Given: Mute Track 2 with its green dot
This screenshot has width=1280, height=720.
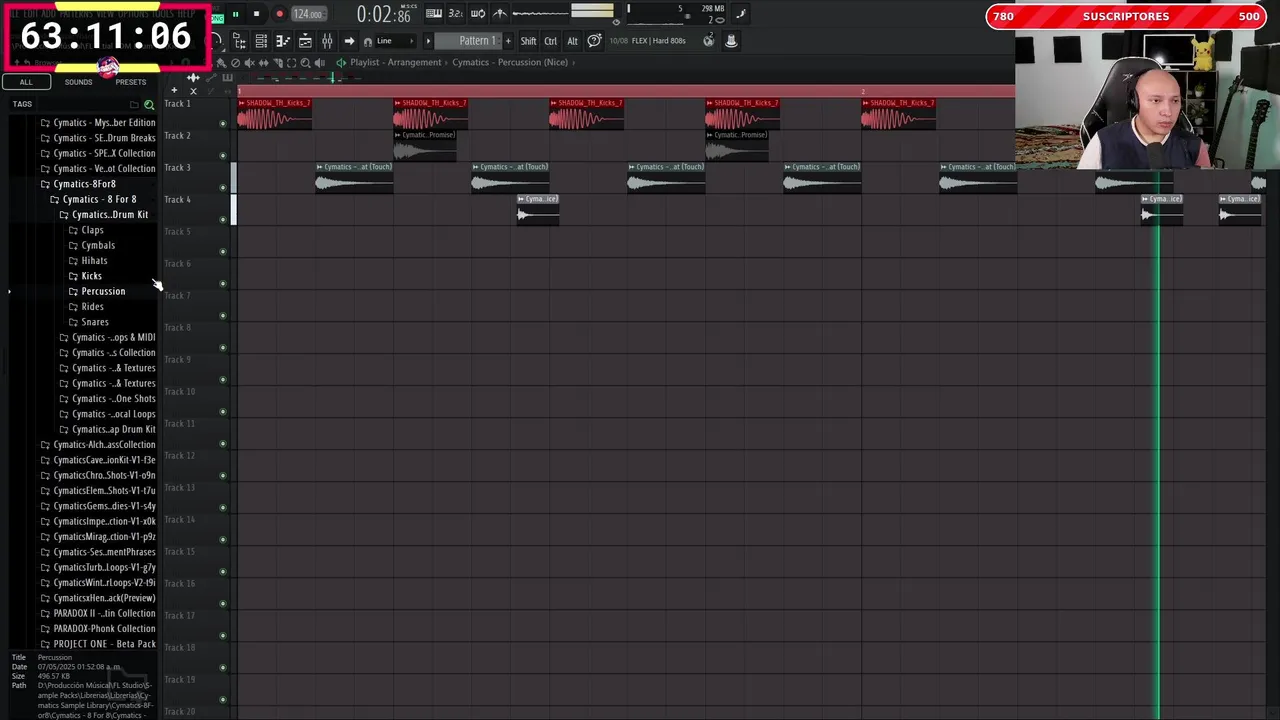Looking at the screenshot, I should tap(222, 155).
